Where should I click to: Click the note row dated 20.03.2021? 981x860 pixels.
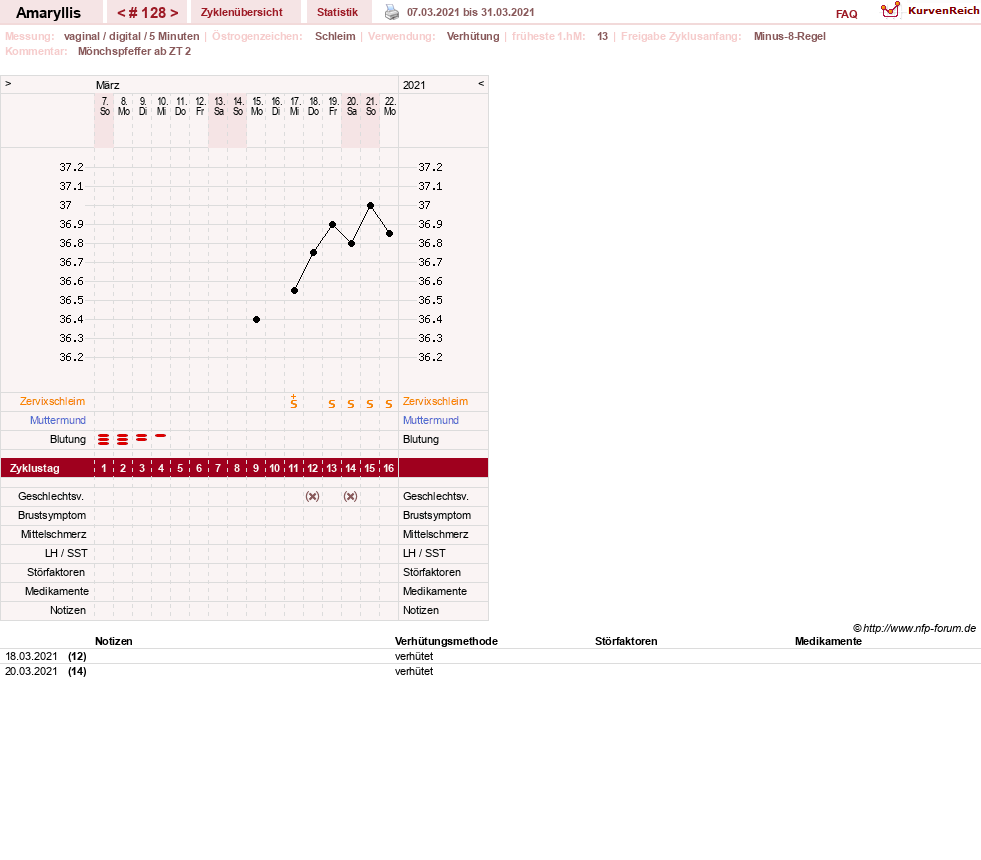coord(490,671)
